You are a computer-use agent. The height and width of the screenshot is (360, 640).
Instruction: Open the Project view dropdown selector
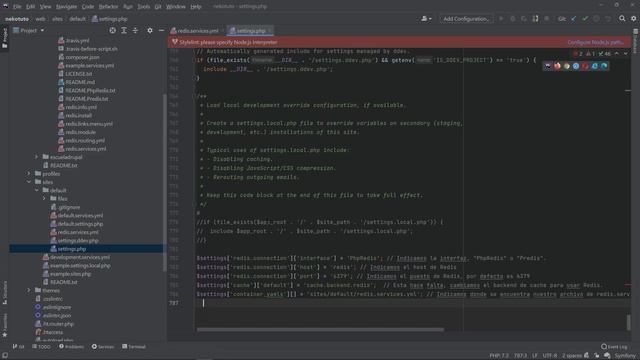pos(29,31)
